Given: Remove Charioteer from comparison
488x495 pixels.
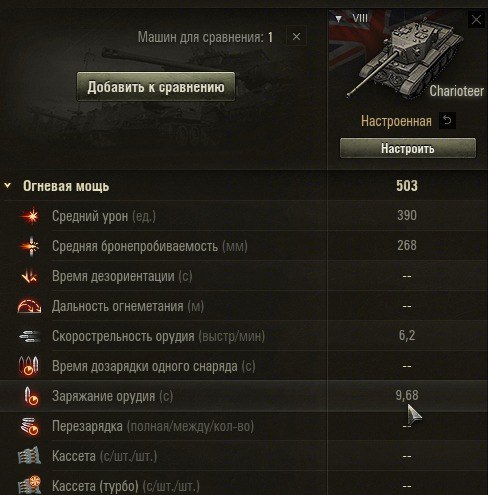Looking at the screenshot, I should coord(476,20).
